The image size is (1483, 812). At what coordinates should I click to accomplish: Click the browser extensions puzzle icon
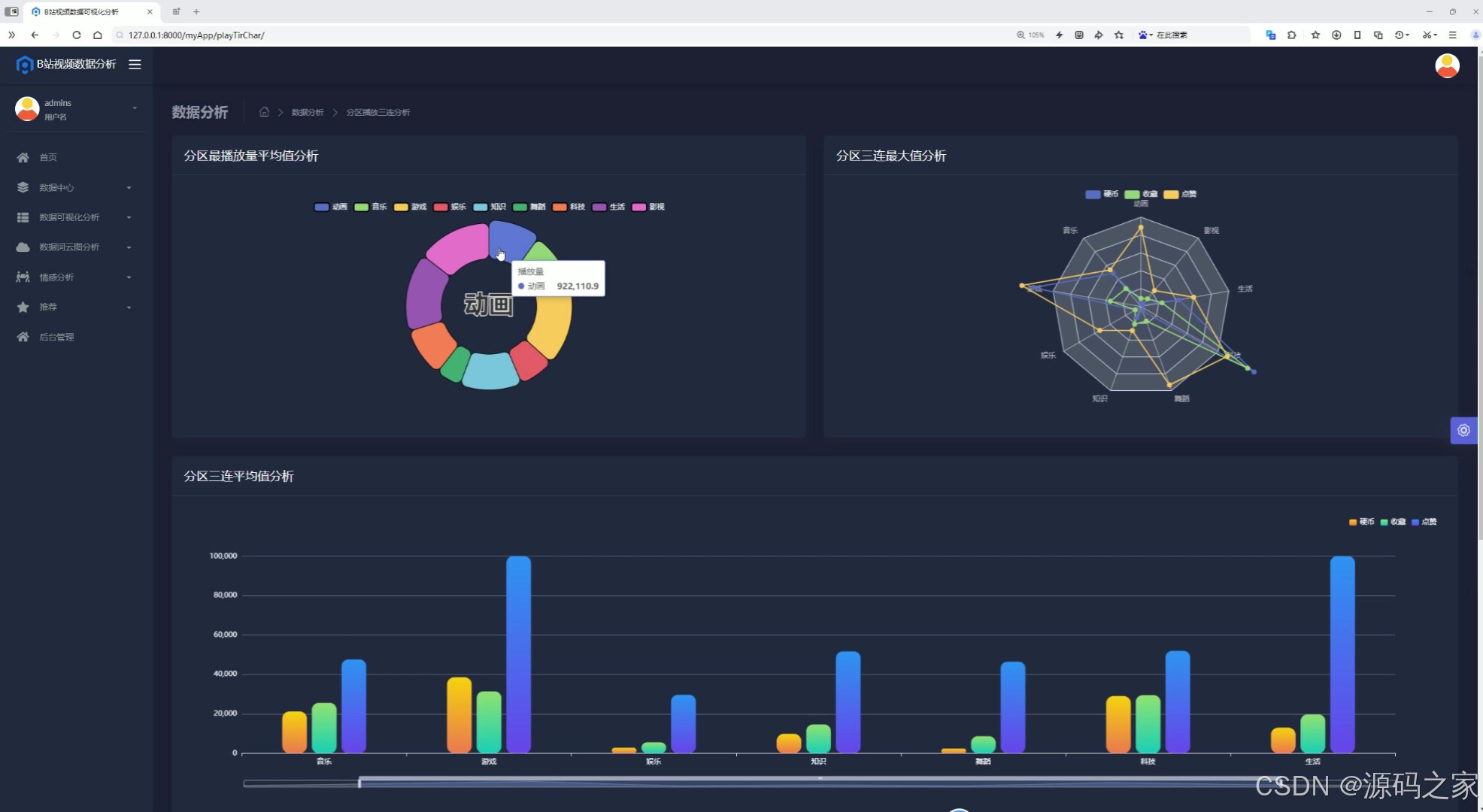tap(1291, 35)
